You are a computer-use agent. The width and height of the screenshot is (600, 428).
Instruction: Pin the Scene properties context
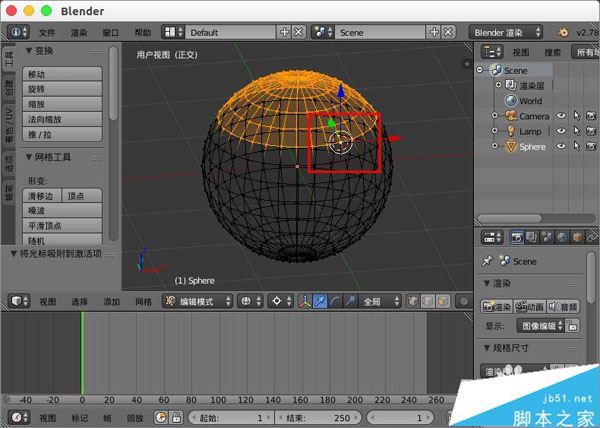click(487, 261)
